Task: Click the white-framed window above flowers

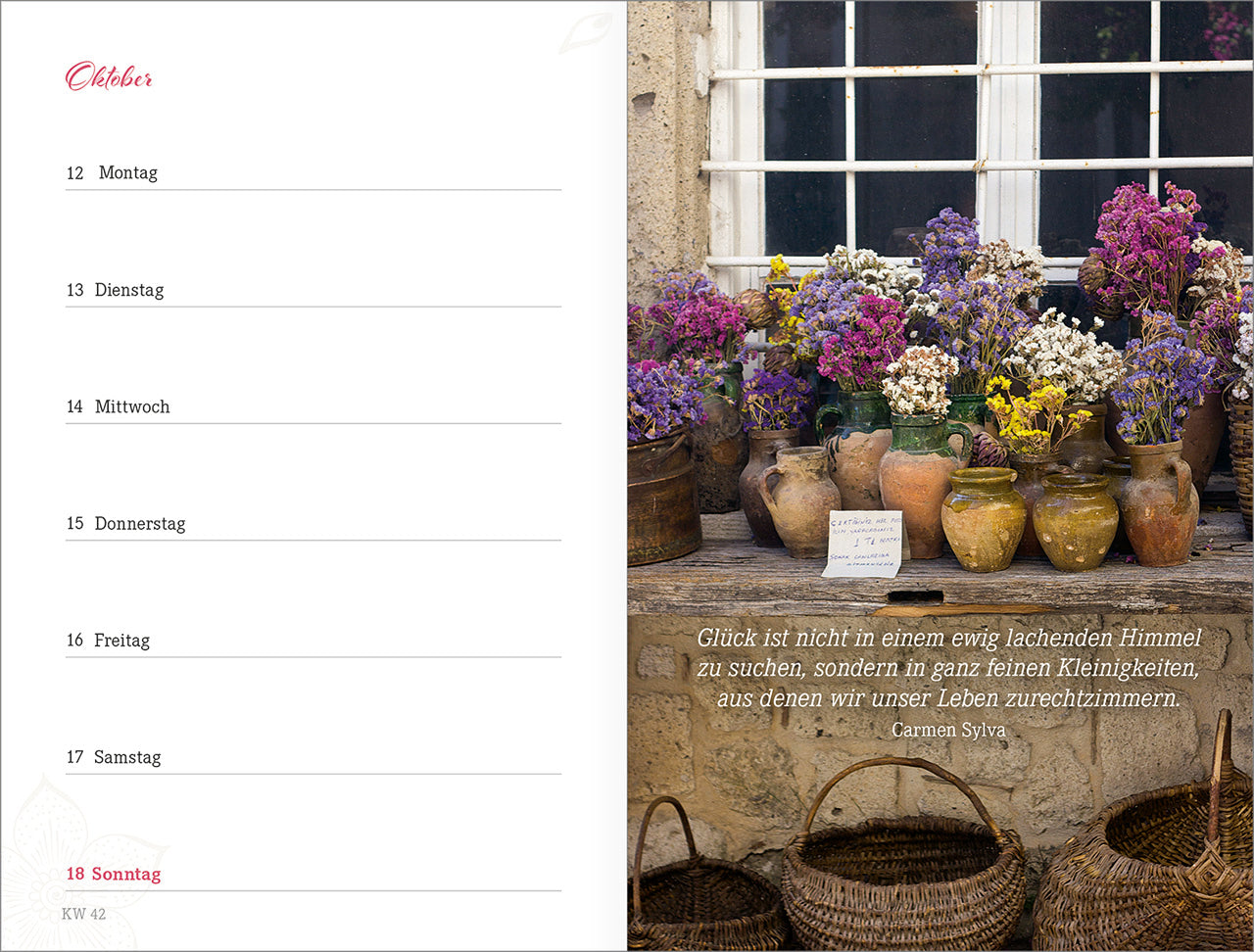Action: [x=980, y=137]
